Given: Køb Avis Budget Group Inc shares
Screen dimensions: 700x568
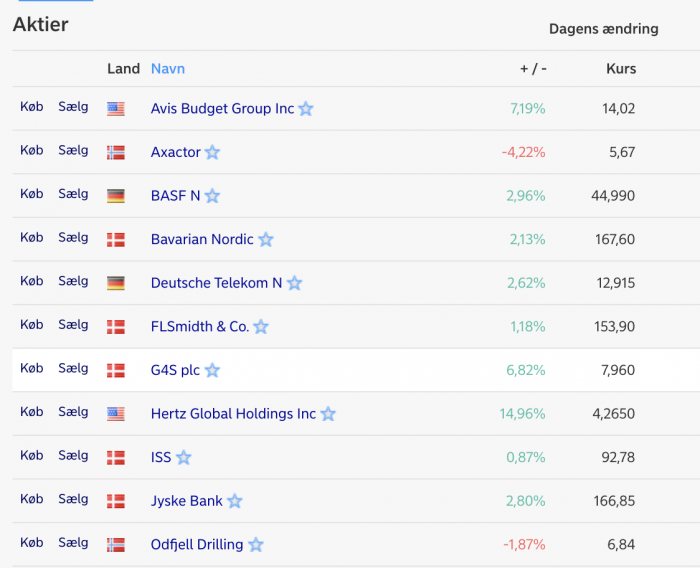Looking at the screenshot, I should coord(32,107).
